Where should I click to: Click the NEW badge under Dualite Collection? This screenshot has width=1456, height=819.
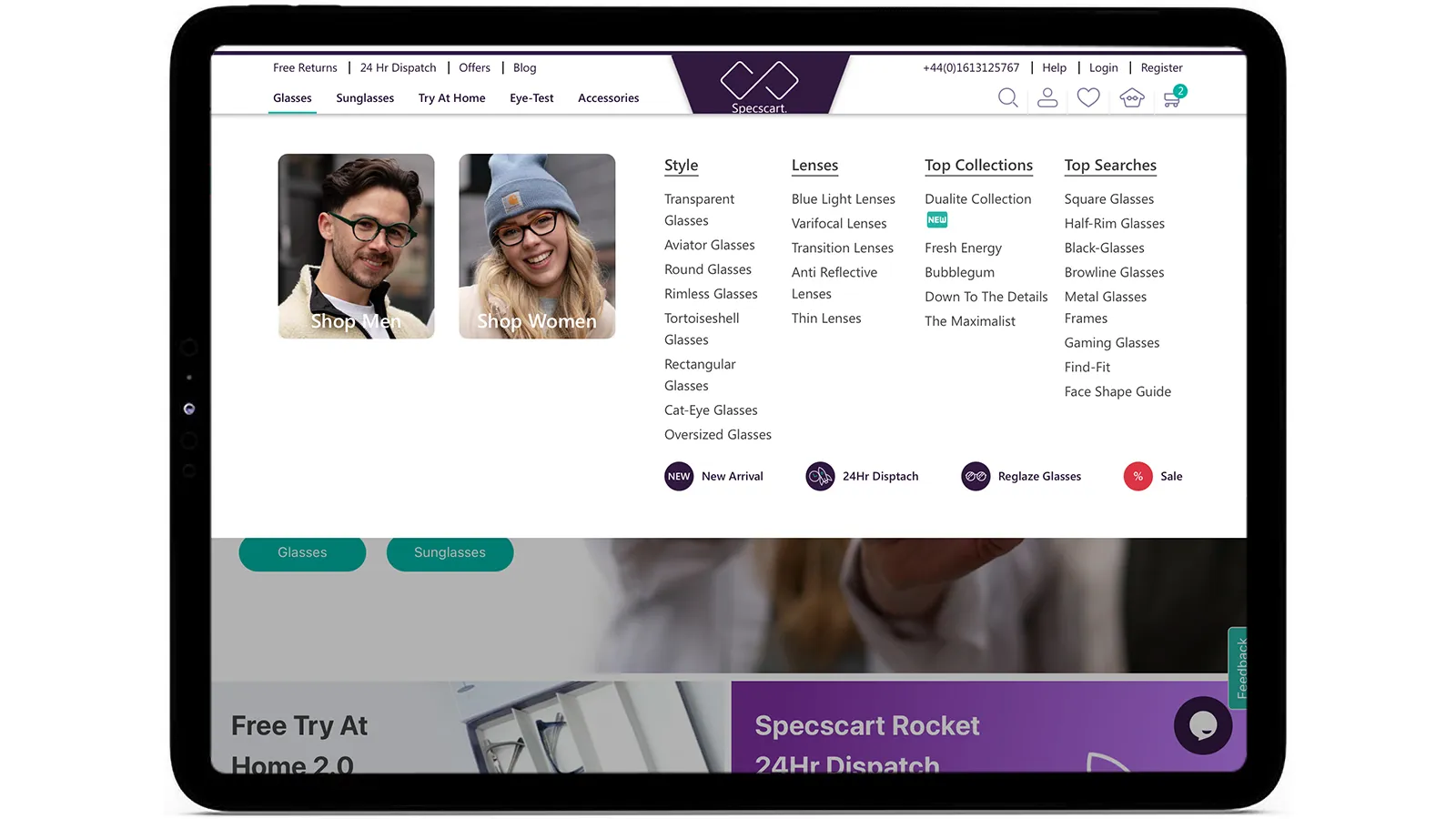936,220
